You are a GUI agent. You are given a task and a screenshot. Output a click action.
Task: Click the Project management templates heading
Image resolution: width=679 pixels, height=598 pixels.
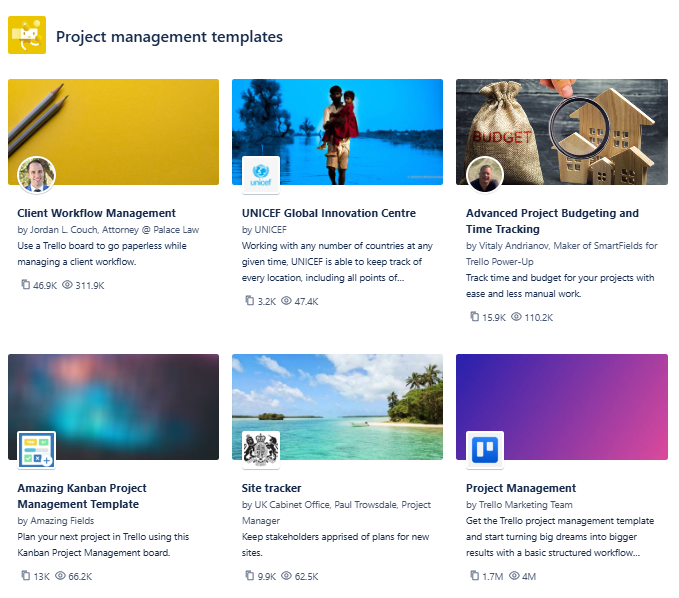(x=169, y=37)
